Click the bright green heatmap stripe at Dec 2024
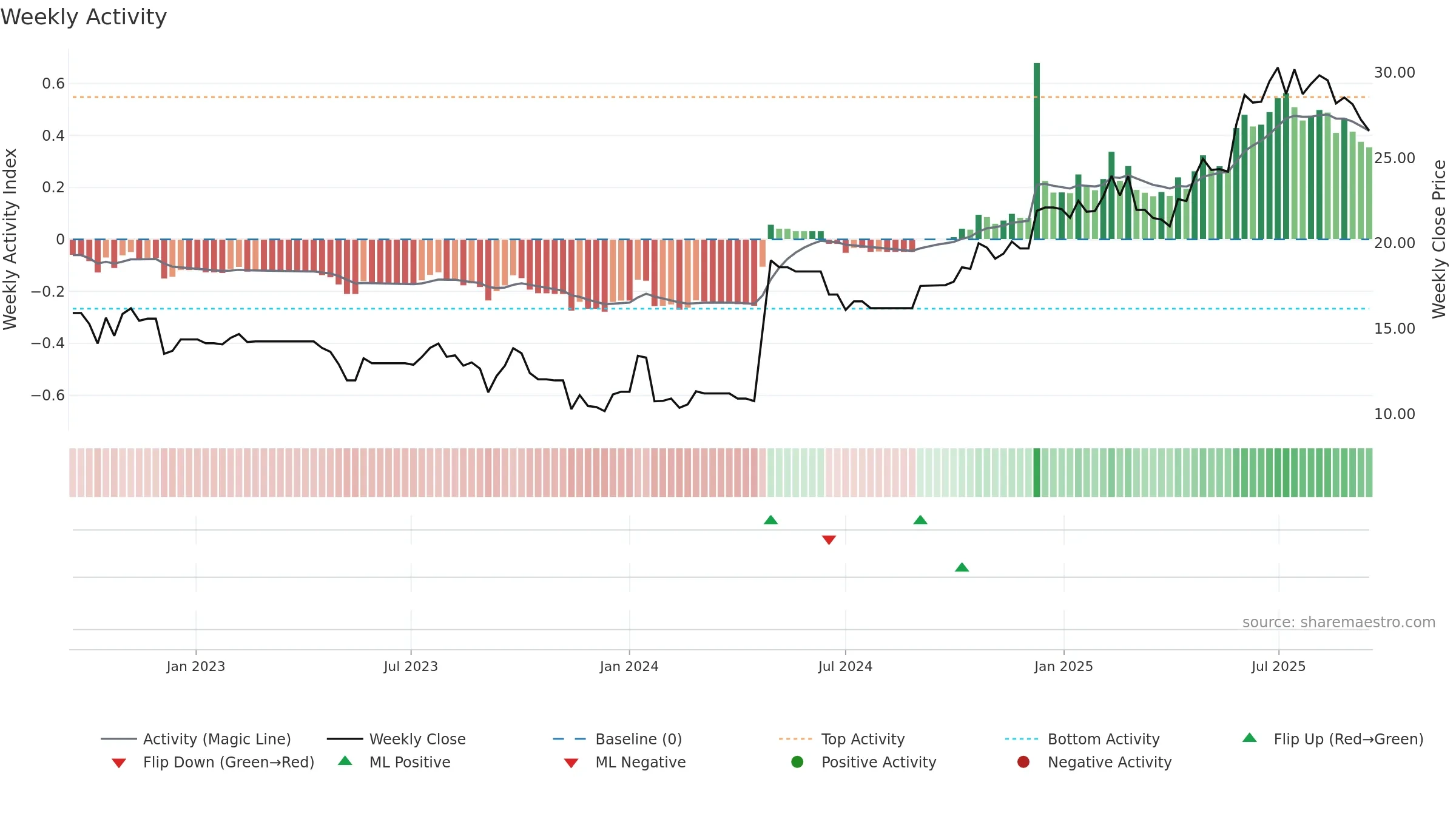The height and width of the screenshot is (819, 1456). [x=1037, y=473]
